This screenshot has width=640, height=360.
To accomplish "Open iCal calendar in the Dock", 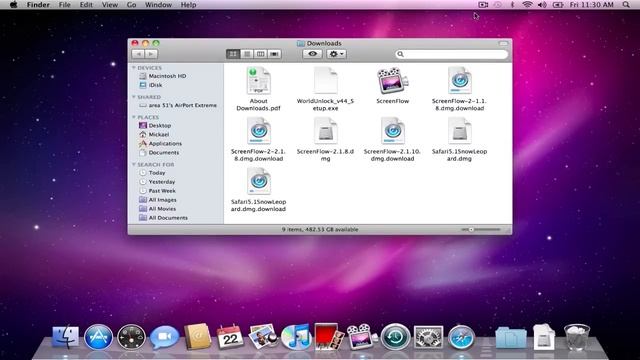I will coord(230,337).
